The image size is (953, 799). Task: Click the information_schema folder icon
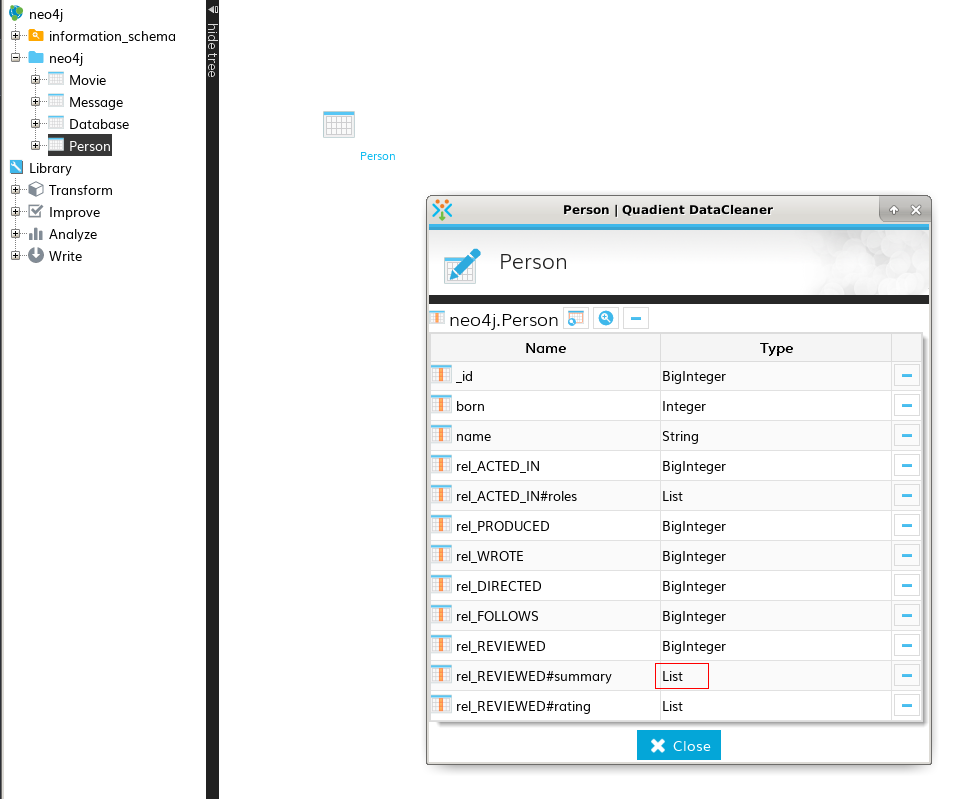[x=36, y=36]
